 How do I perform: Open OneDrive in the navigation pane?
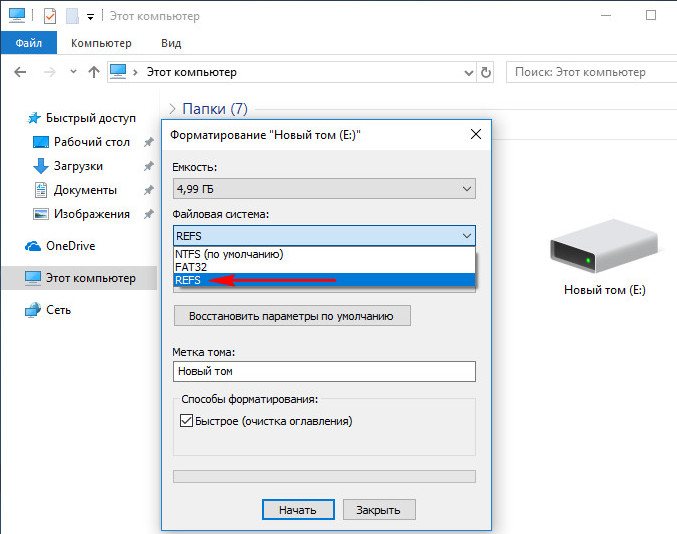70,246
